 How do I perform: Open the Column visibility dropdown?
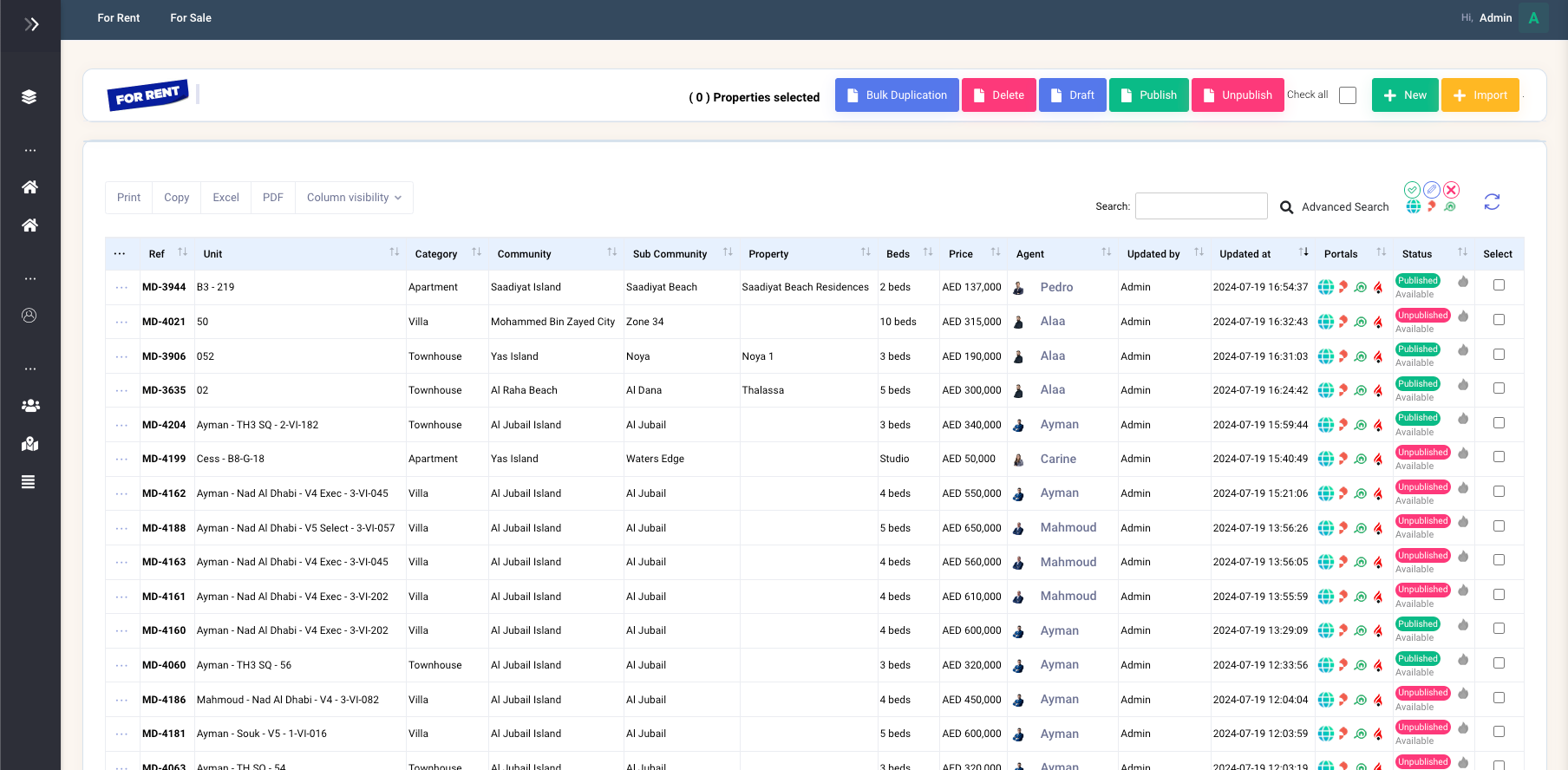pos(354,198)
